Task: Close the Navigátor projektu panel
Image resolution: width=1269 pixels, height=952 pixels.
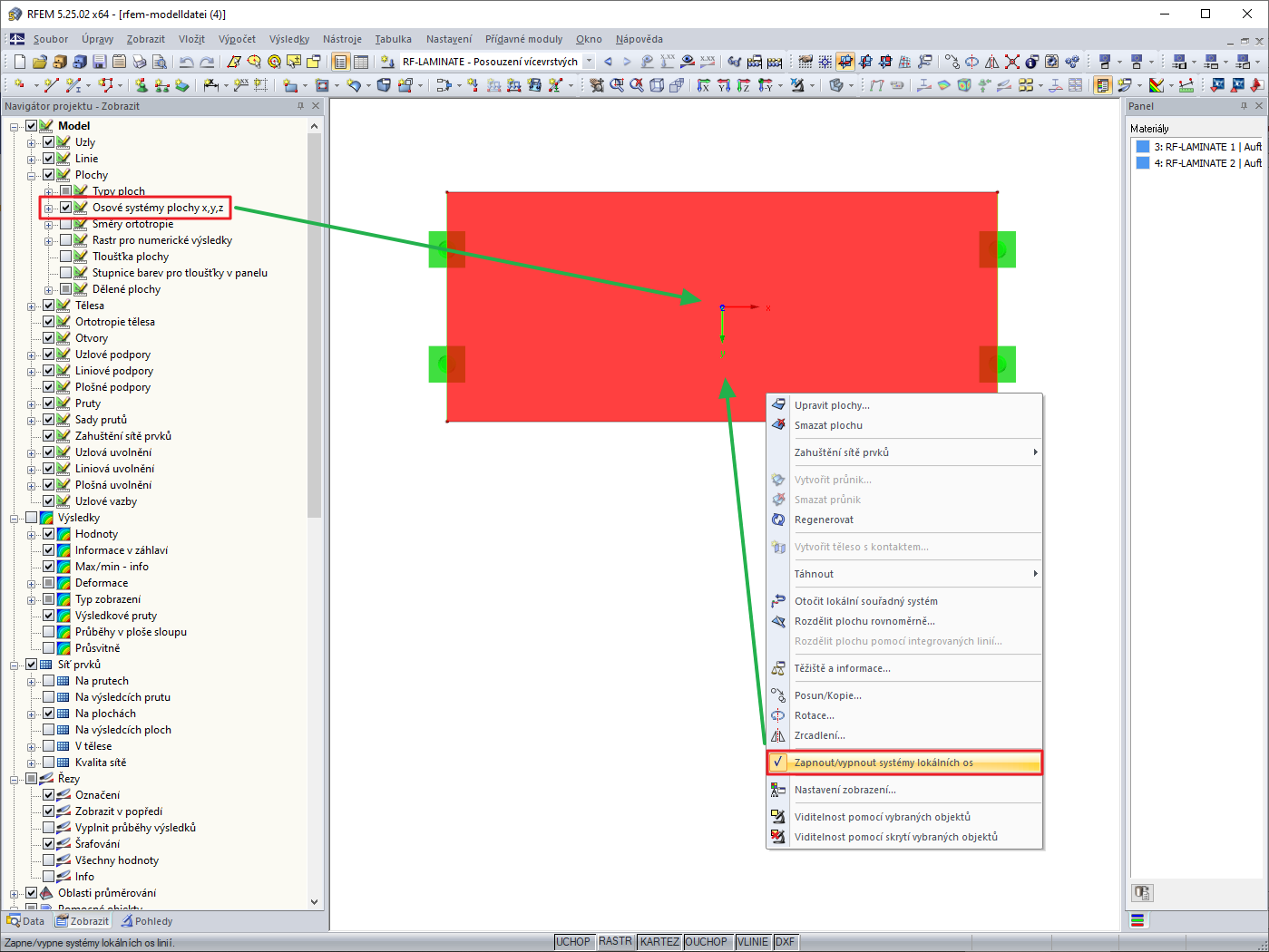Action: click(316, 106)
